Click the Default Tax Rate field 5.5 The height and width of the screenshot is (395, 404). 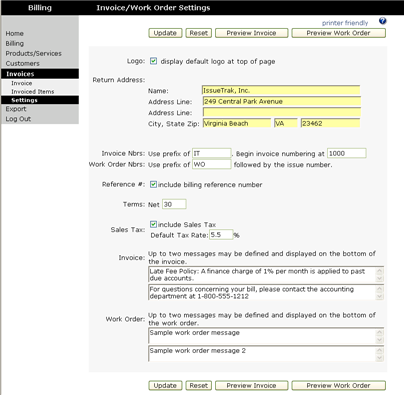click(x=221, y=235)
